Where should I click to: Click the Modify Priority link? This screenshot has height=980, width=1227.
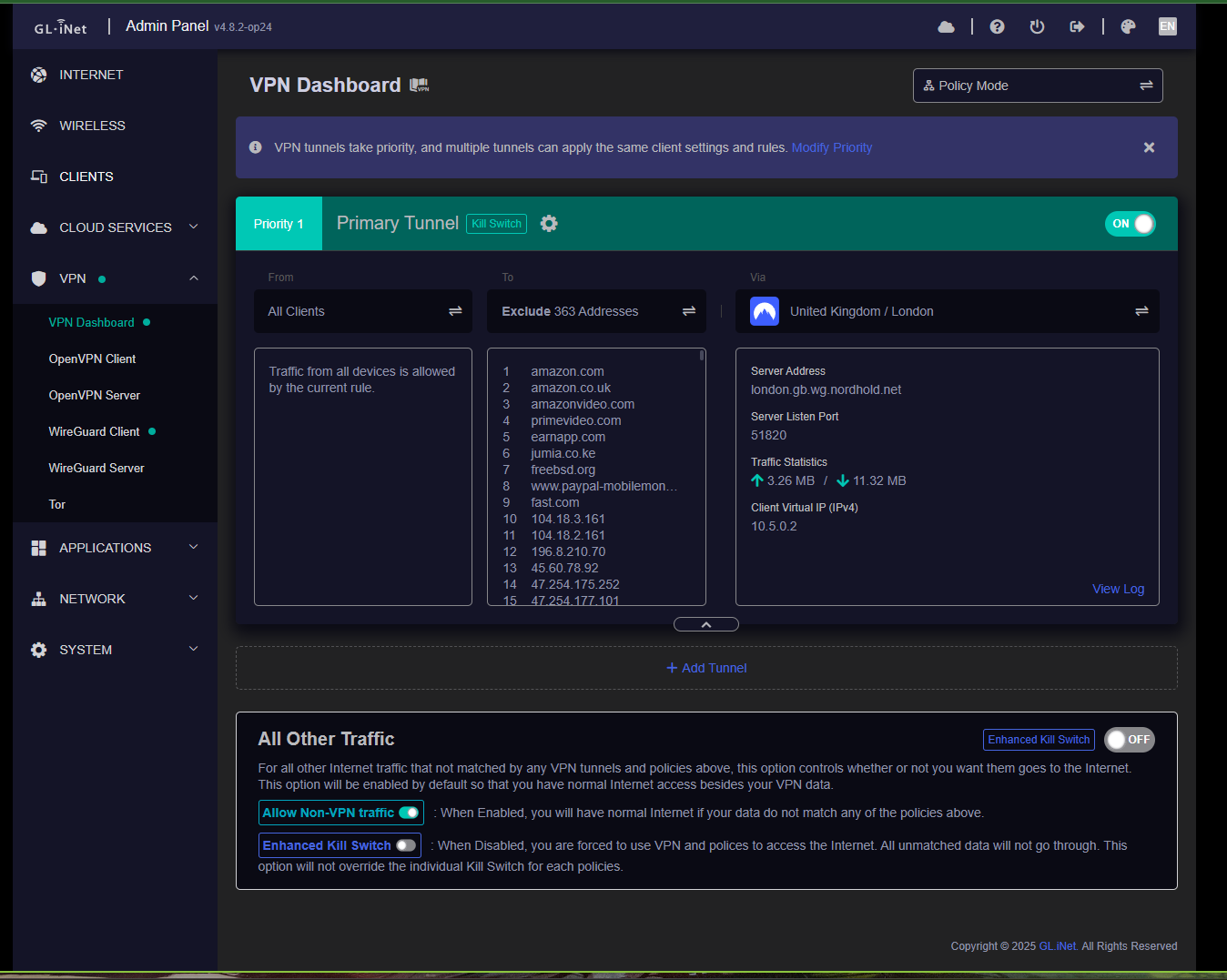click(831, 147)
